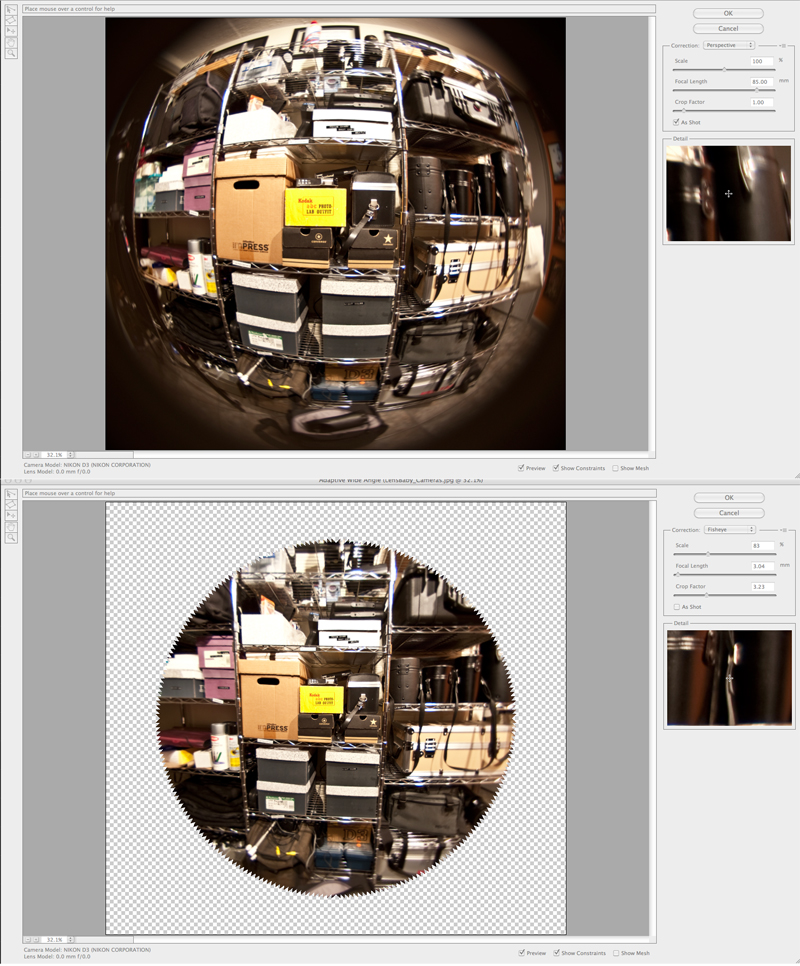
Task: Click the Scale field showing 100
Action: click(762, 61)
